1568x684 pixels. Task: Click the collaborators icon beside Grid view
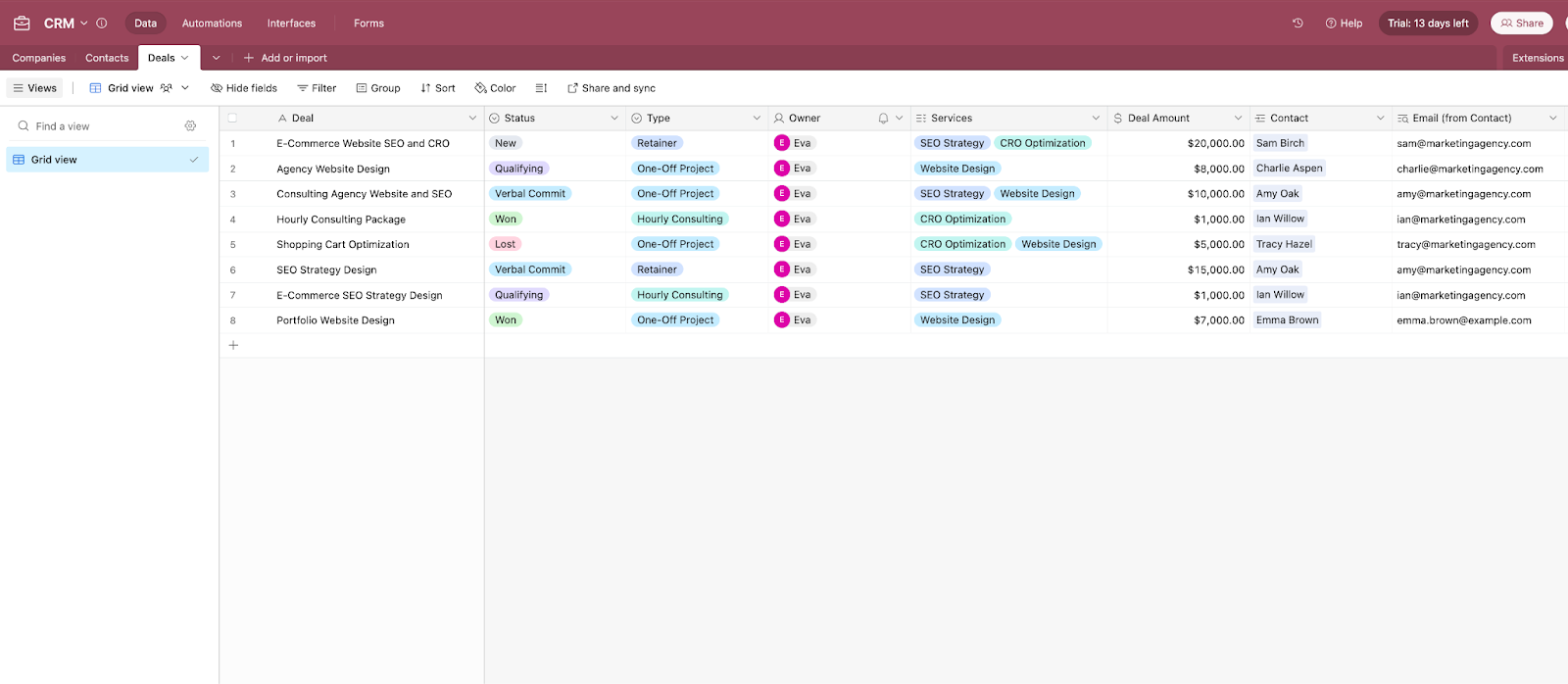coord(166,88)
